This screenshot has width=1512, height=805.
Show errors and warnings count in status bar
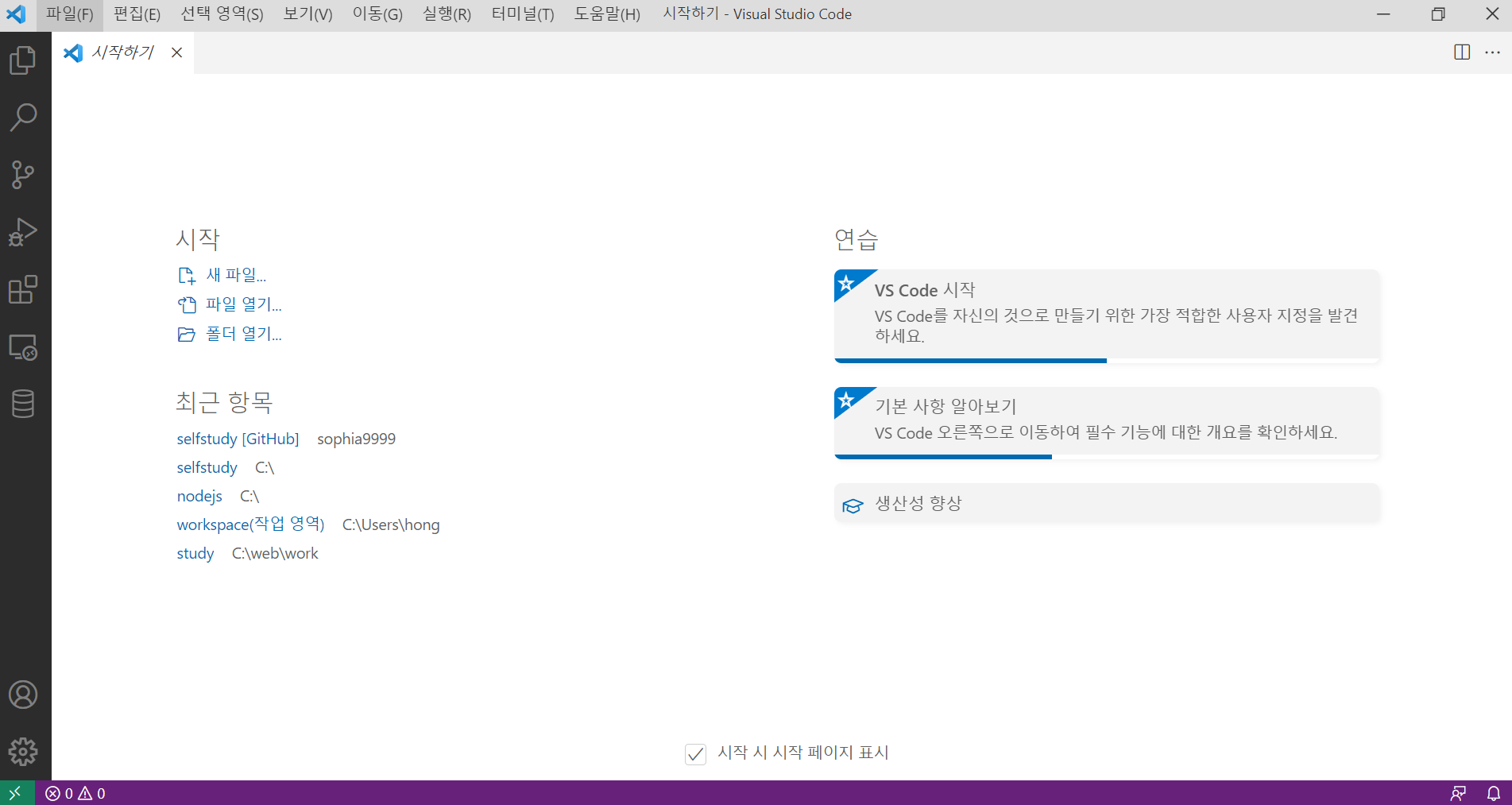click(75, 793)
